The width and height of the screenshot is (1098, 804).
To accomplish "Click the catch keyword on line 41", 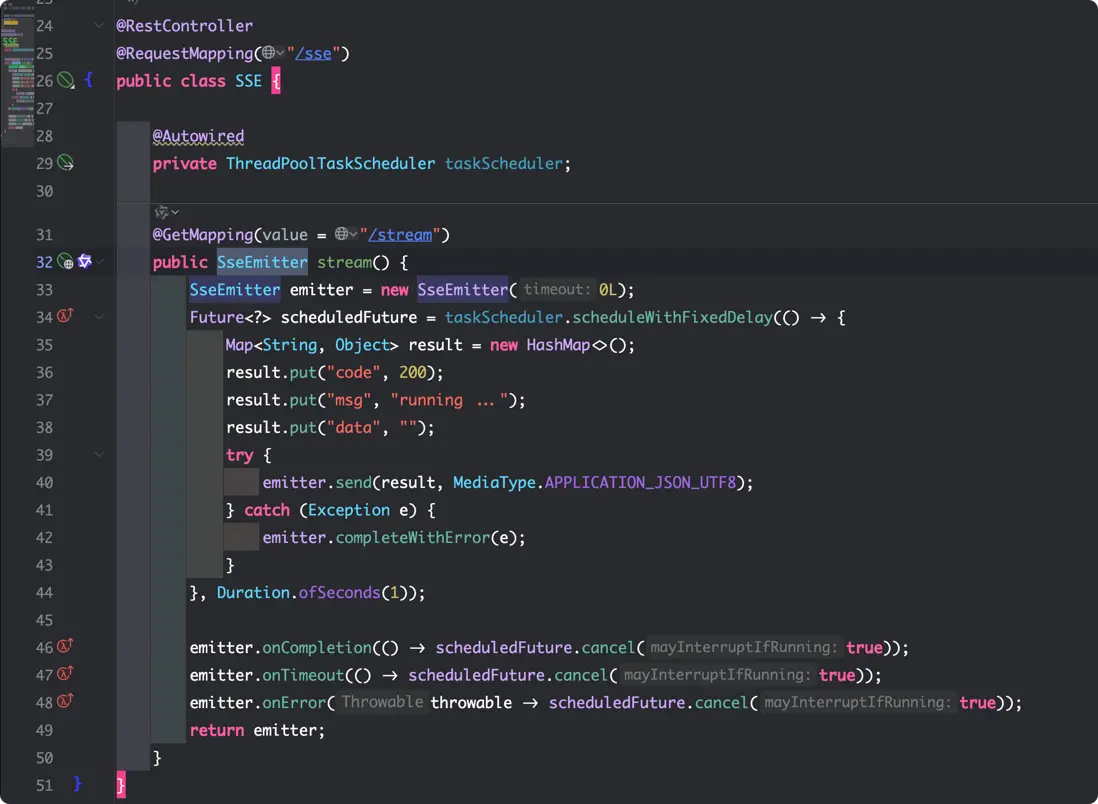I will click(267, 510).
